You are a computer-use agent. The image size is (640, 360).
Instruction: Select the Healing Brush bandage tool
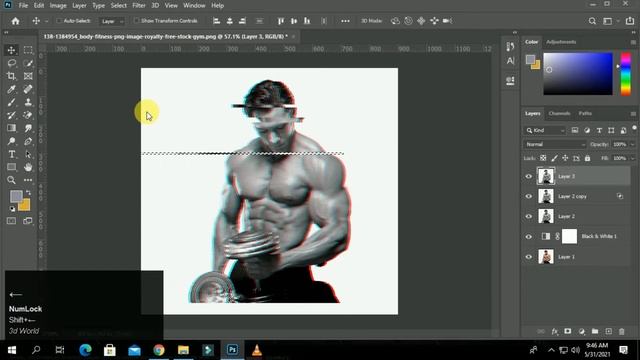(x=28, y=89)
